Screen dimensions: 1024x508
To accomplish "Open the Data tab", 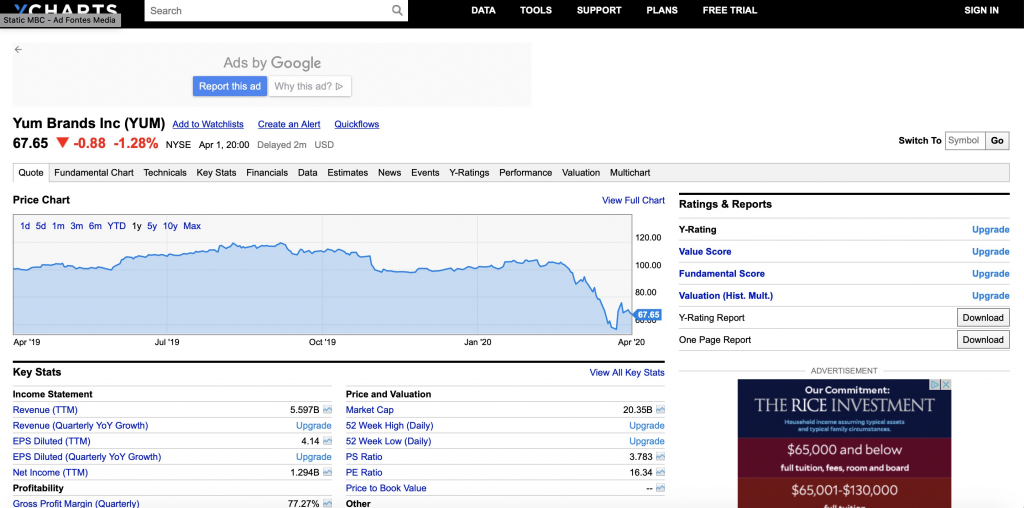I will [308, 173].
